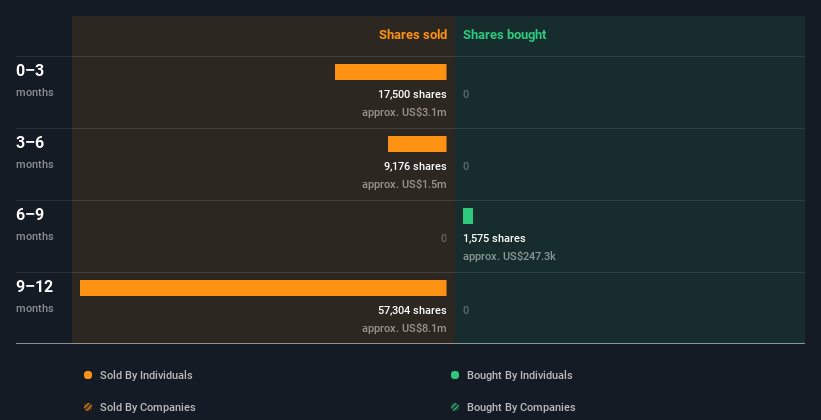
Task: Click the 1,575 shares value
Action: pos(494,238)
